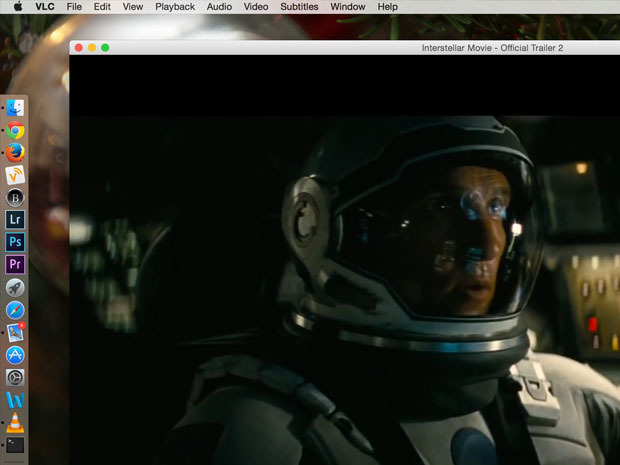Open System Preferences from the dock
This screenshot has height=465, width=620.
(15, 378)
